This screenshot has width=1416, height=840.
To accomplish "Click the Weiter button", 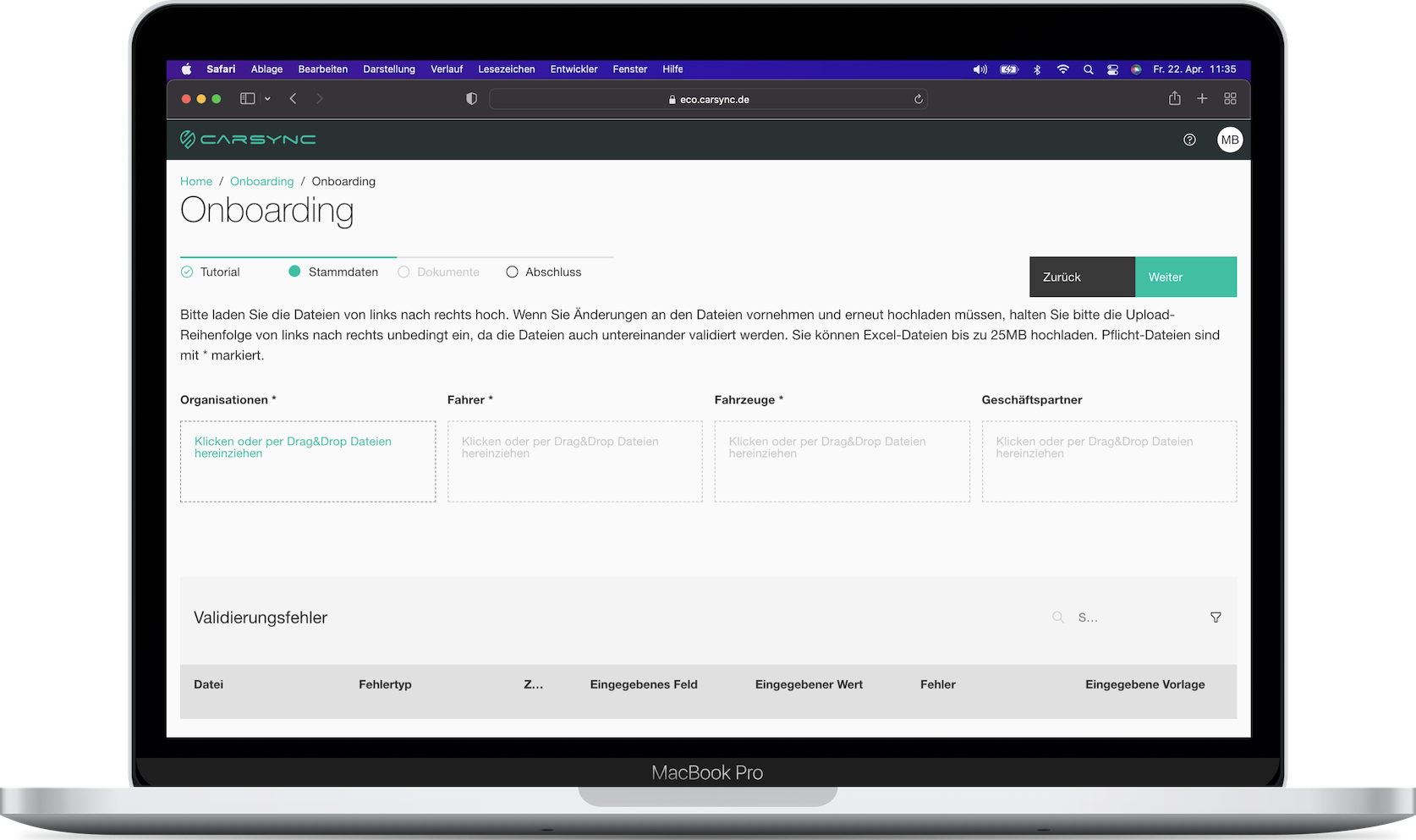I will pyautogui.click(x=1186, y=277).
